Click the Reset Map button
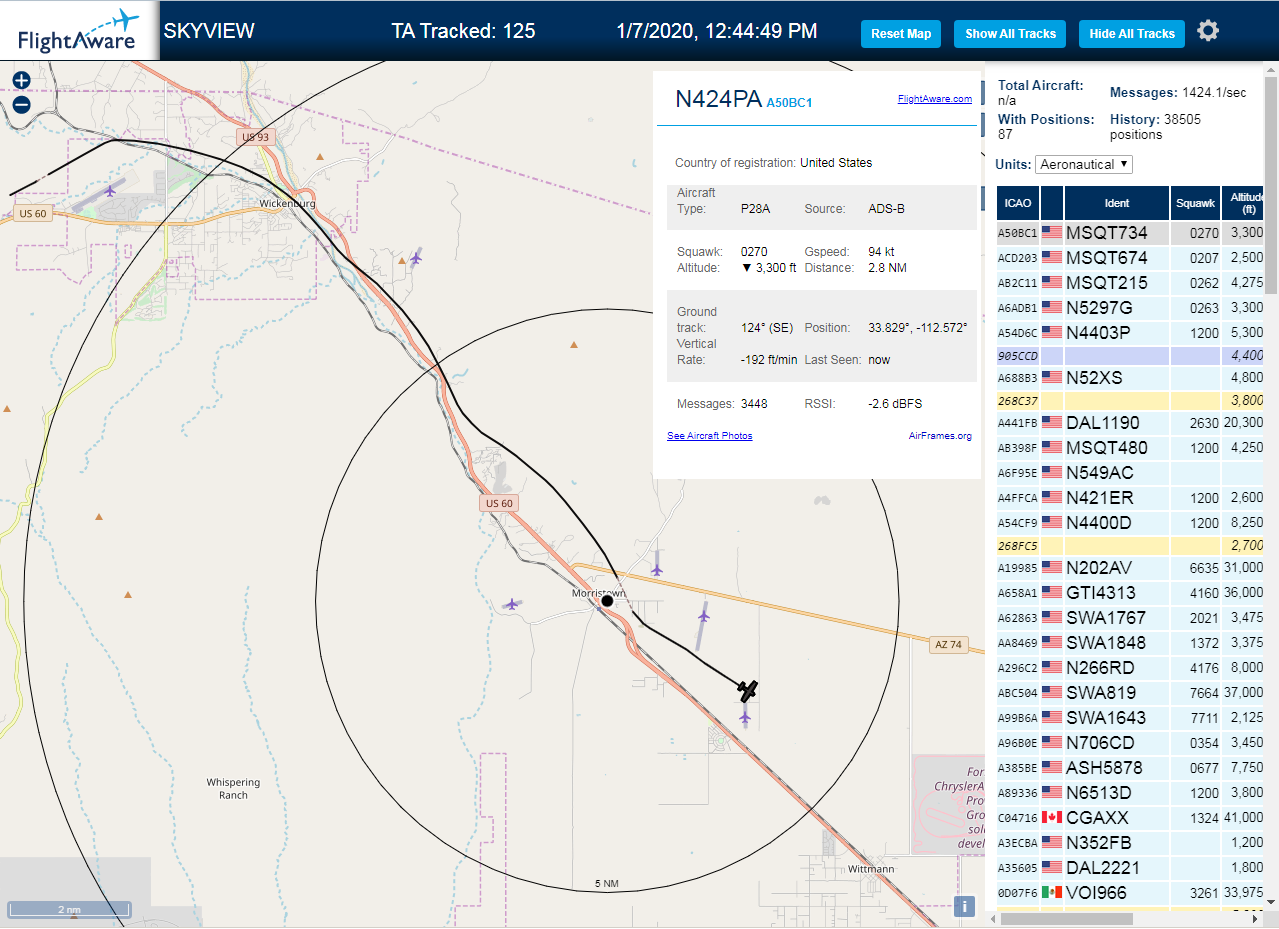 901,33
